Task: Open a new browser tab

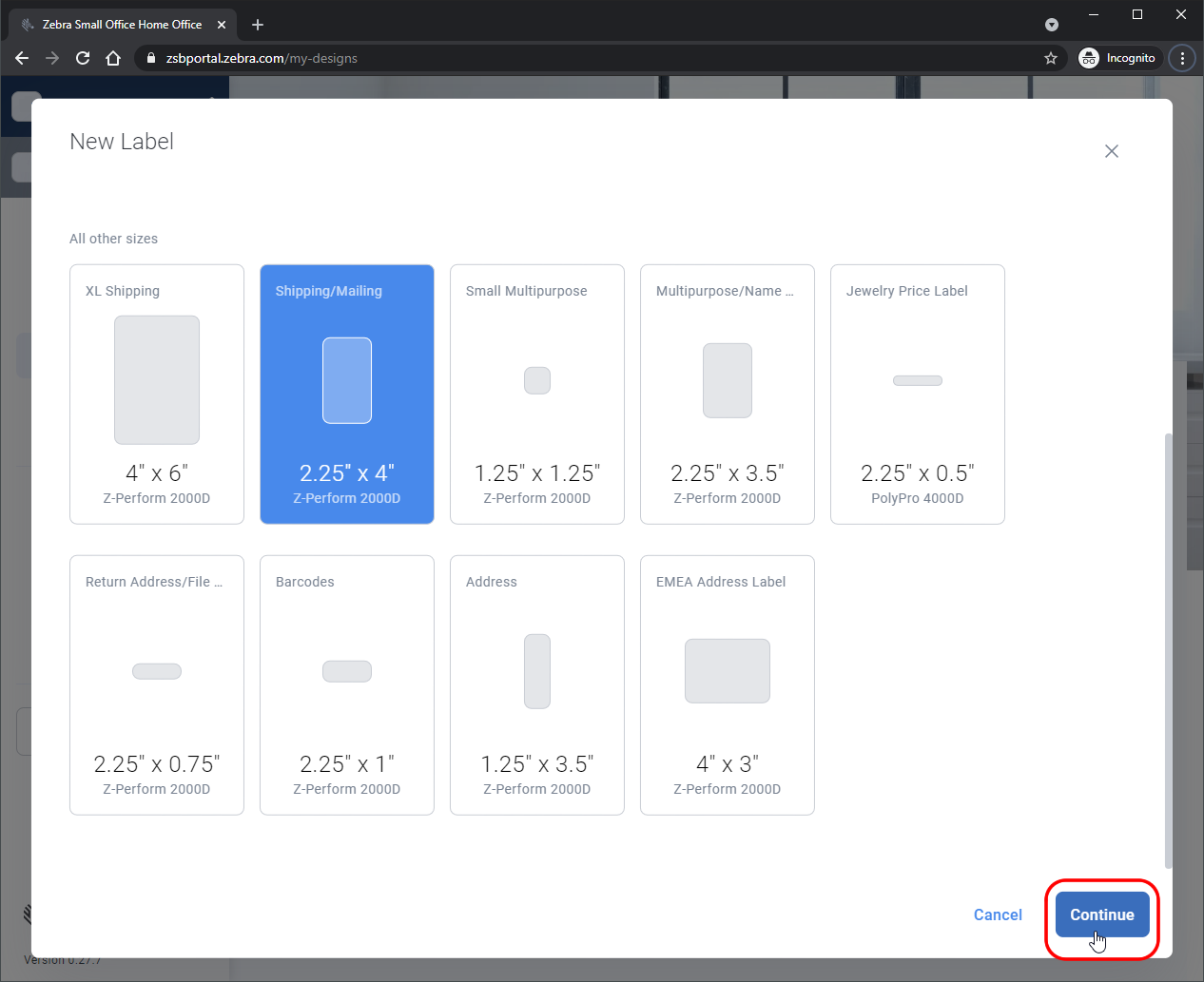Action: [258, 25]
